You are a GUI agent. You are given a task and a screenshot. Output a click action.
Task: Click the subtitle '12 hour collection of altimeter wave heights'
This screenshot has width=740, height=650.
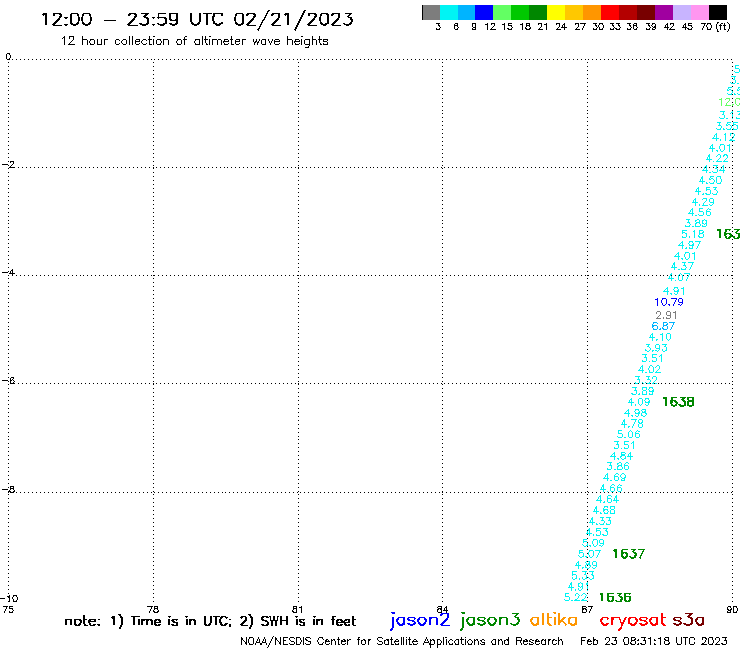pos(194,41)
